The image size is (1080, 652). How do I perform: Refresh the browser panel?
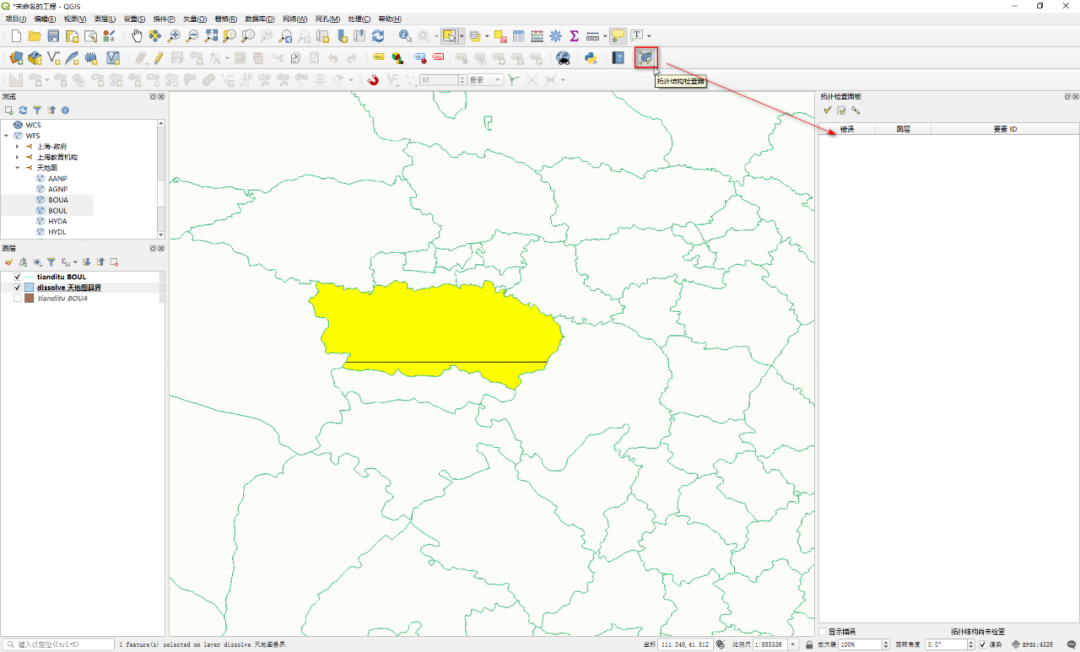[23, 110]
